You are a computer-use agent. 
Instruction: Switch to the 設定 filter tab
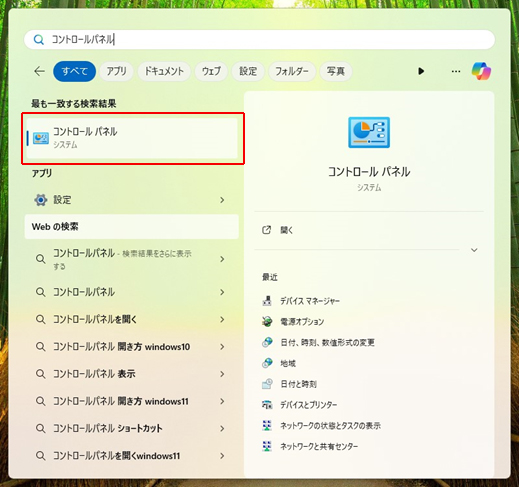click(x=248, y=71)
